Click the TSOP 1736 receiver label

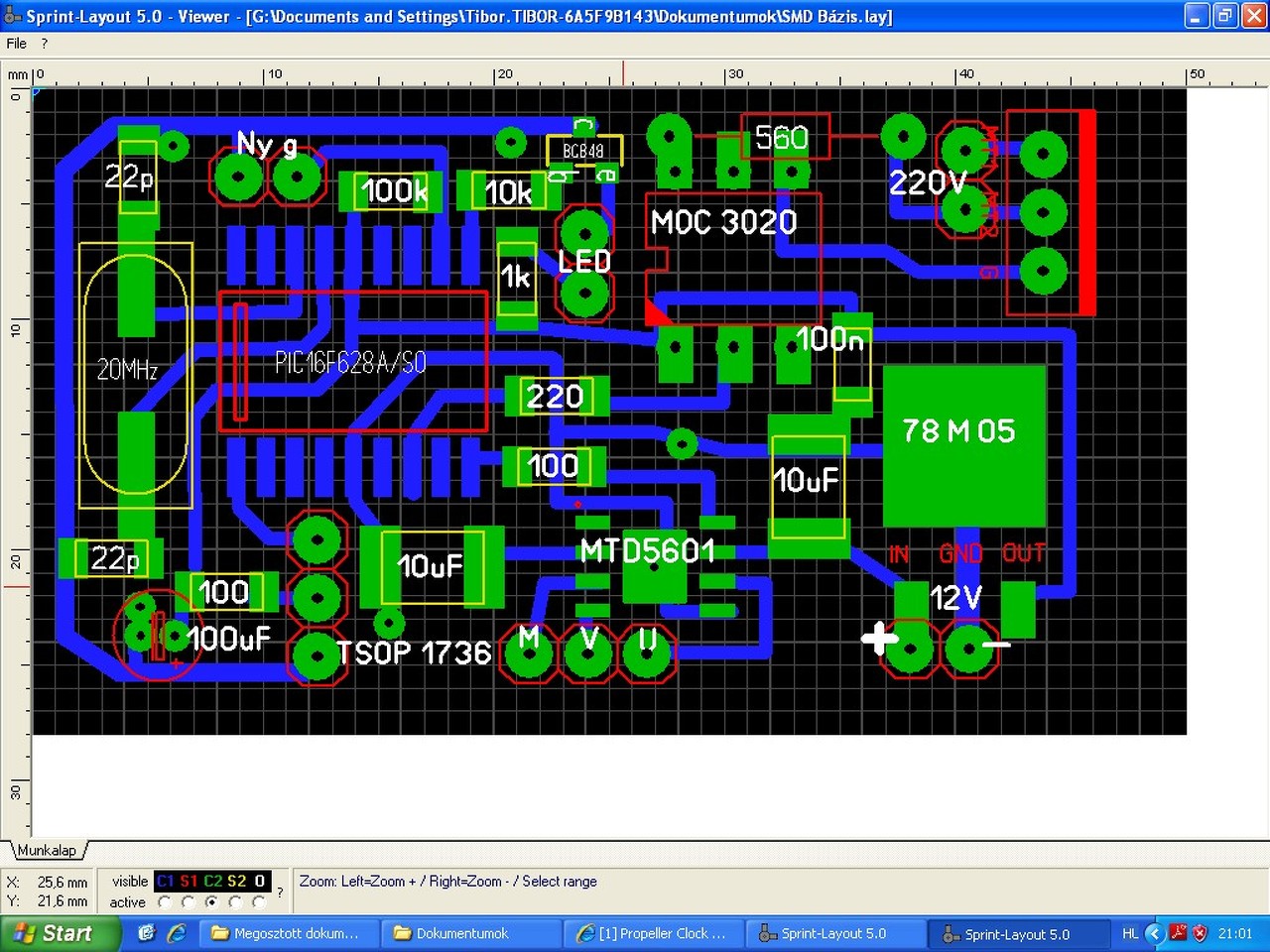(414, 653)
